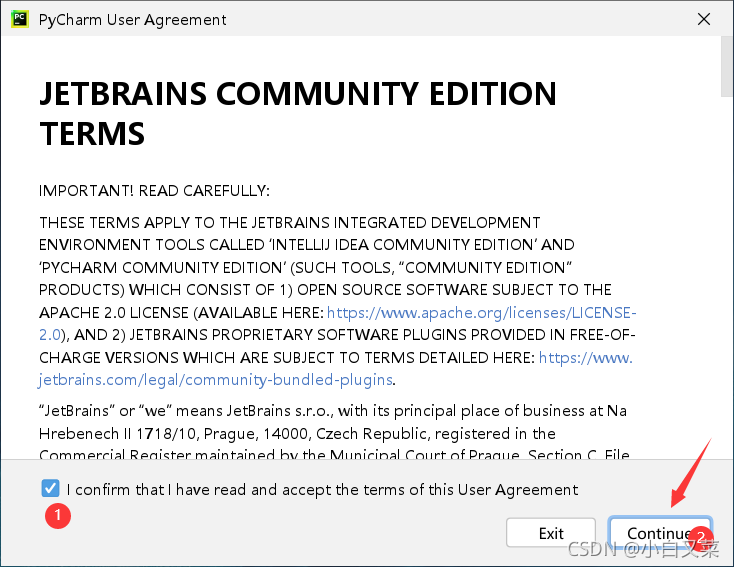Uncheck the accept User Agreement checkbox
Viewport: 734px width, 567px height.
pyautogui.click(x=50, y=488)
